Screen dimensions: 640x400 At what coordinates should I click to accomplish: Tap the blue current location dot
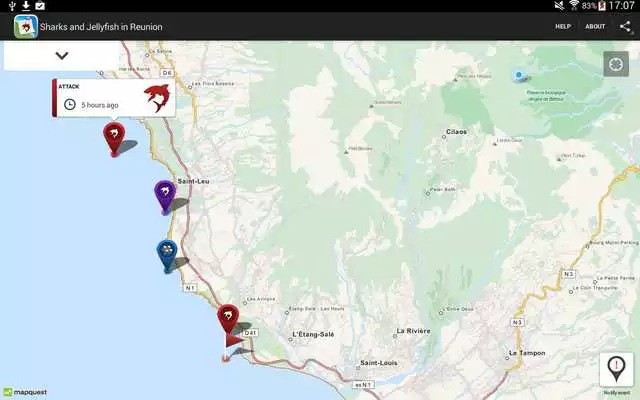point(518,75)
